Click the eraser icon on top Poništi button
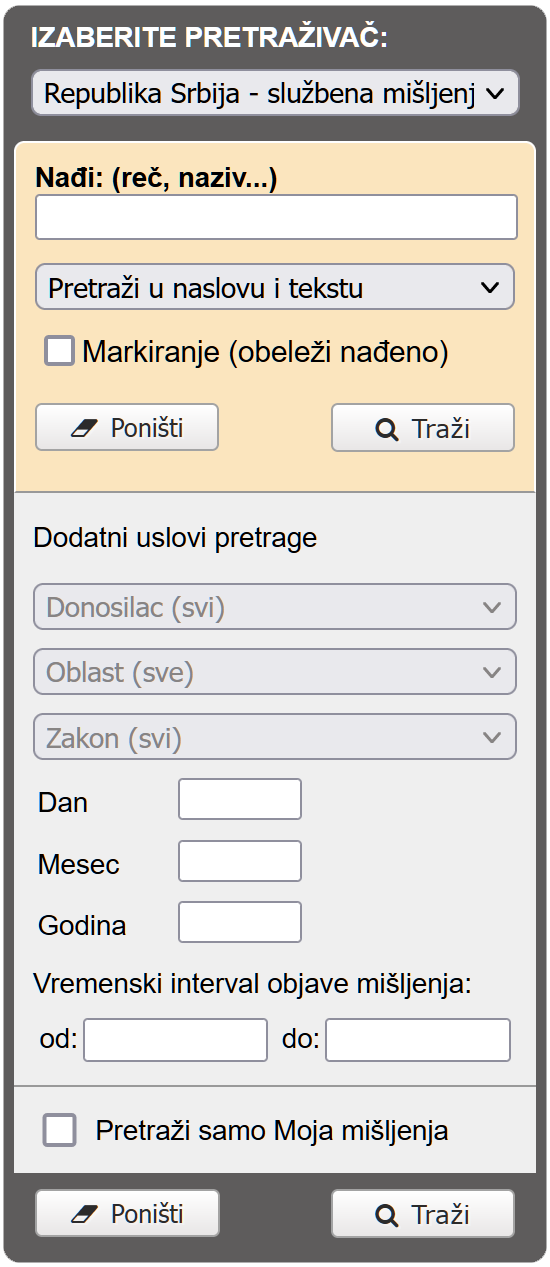The width and height of the screenshot is (550, 1267). 87,429
